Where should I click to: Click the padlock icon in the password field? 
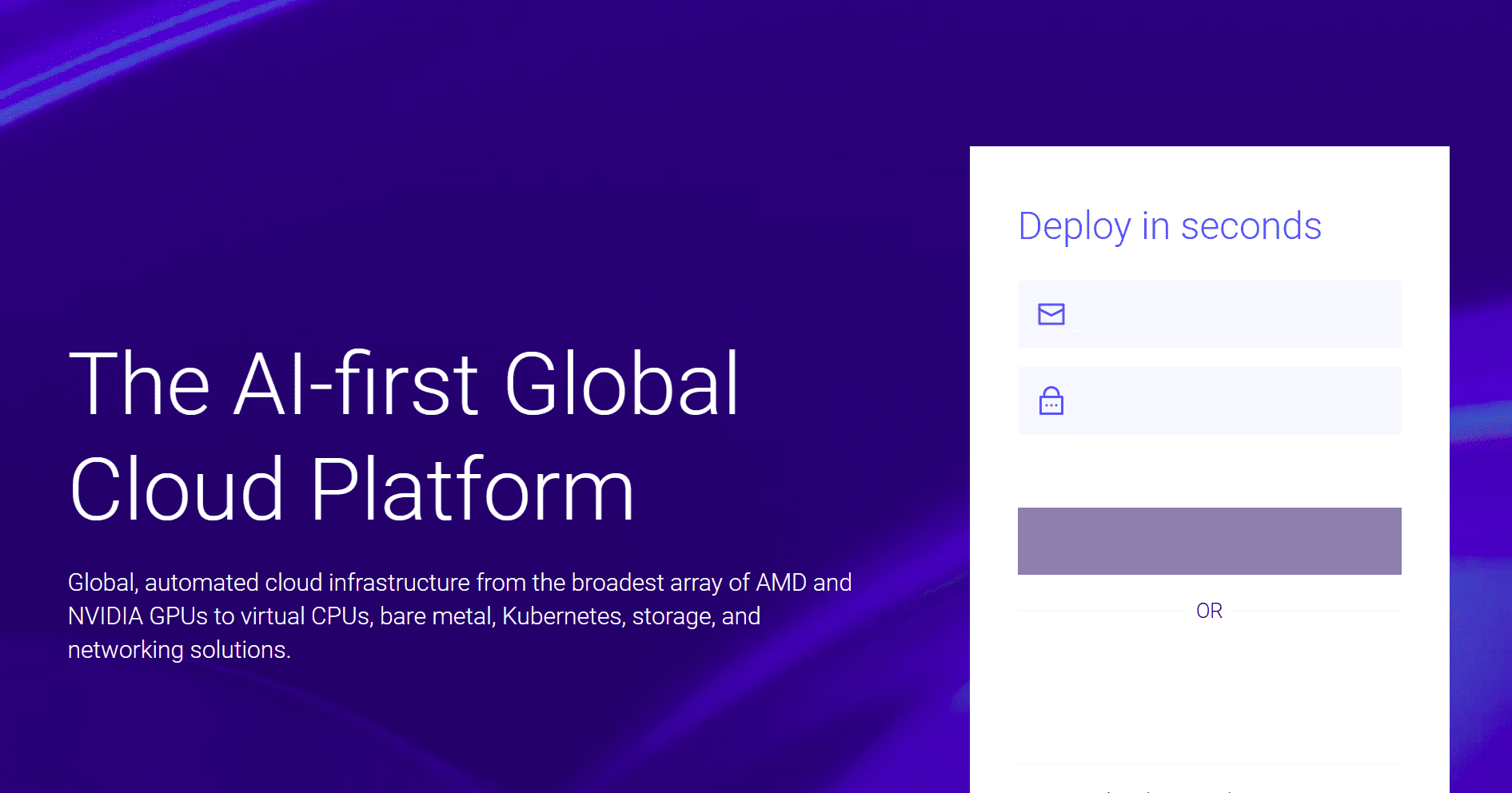[x=1051, y=400]
